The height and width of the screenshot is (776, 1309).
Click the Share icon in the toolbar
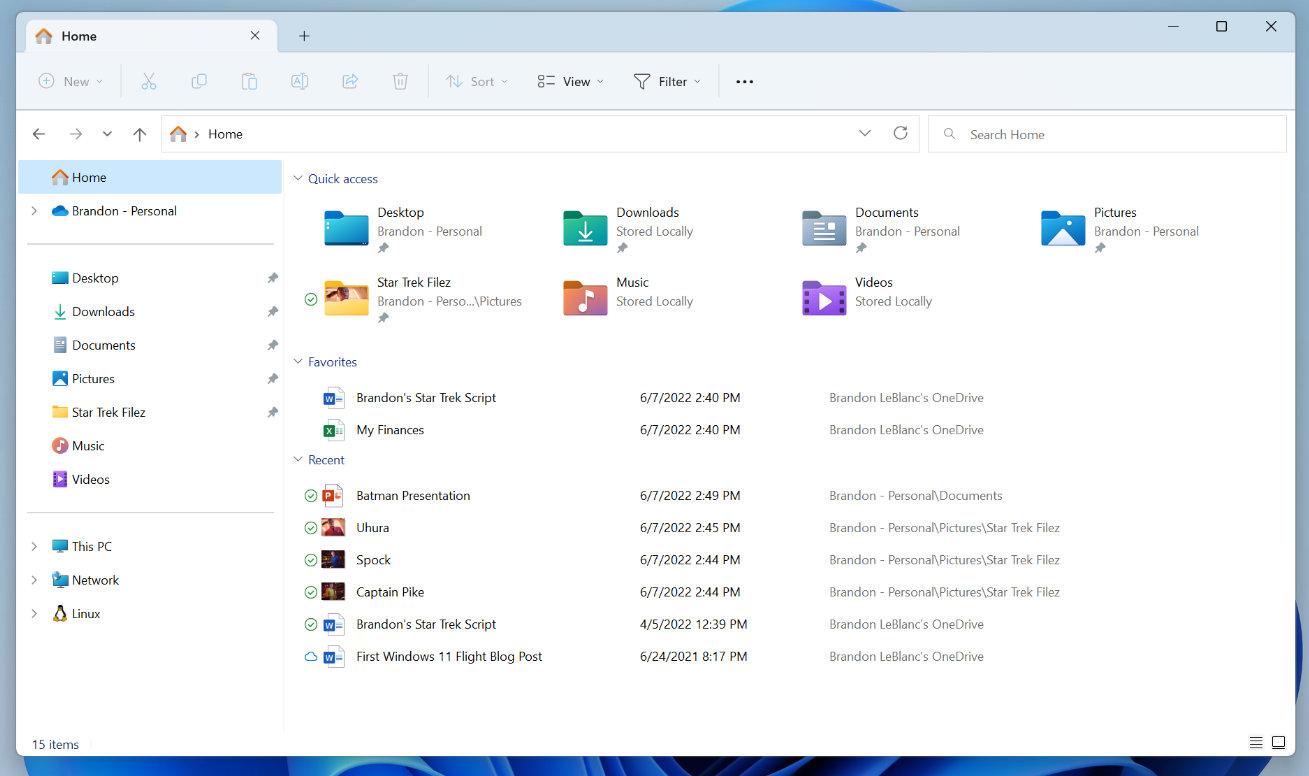[x=350, y=81]
